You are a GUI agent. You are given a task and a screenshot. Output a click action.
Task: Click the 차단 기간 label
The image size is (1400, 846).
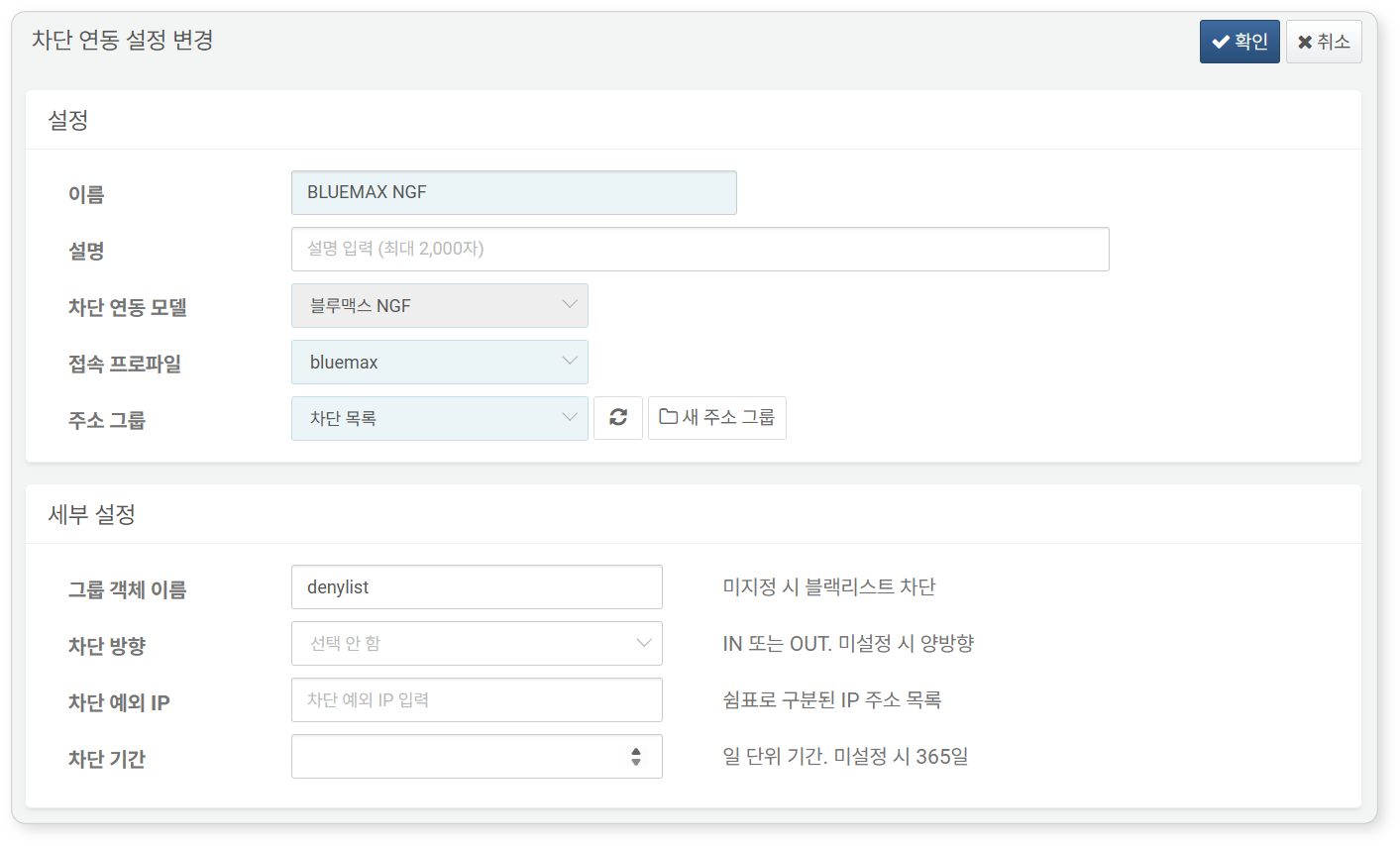click(x=107, y=759)
